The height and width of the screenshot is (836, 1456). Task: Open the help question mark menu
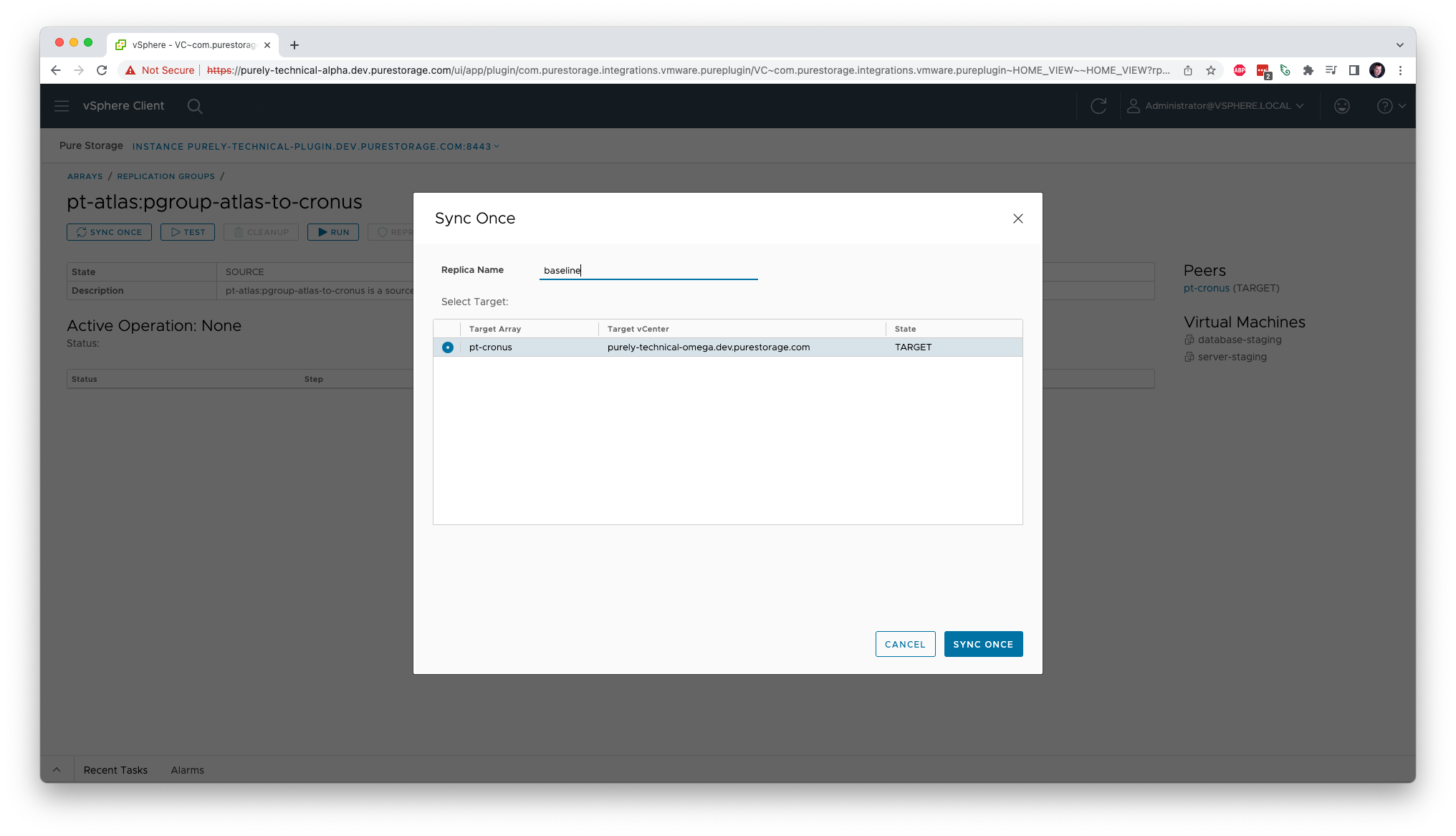(x=1391, y=106)
